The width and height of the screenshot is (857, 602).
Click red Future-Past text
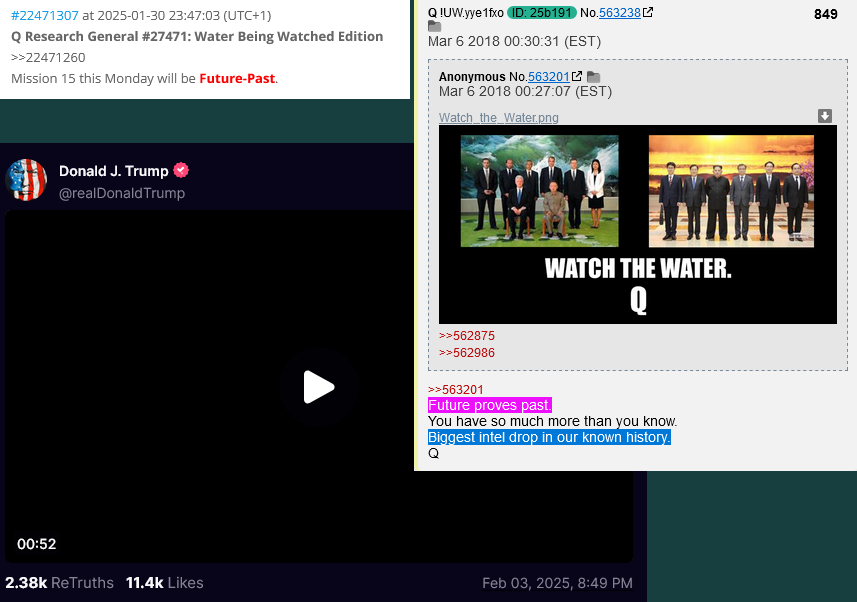[237, 79]
